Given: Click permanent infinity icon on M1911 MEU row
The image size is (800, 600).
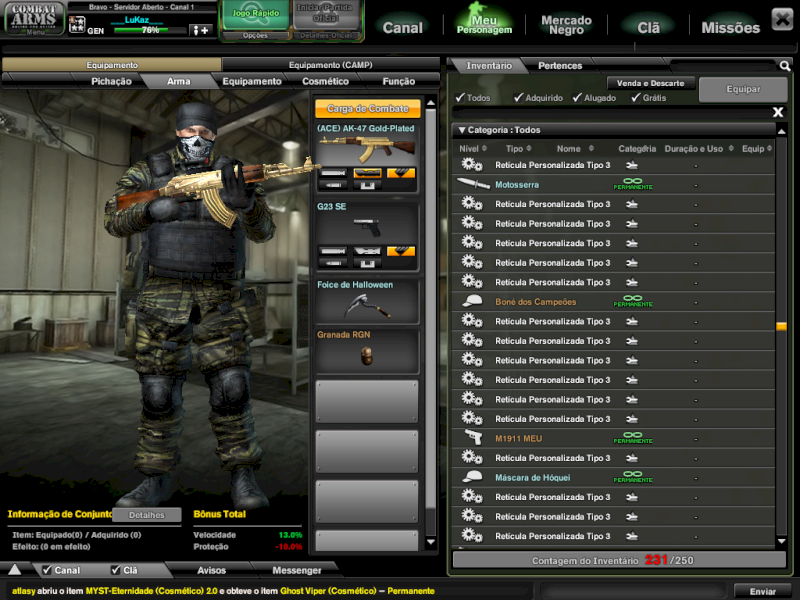Looking at the screenshot, I should pyautogui.click(x=633, y=438).
